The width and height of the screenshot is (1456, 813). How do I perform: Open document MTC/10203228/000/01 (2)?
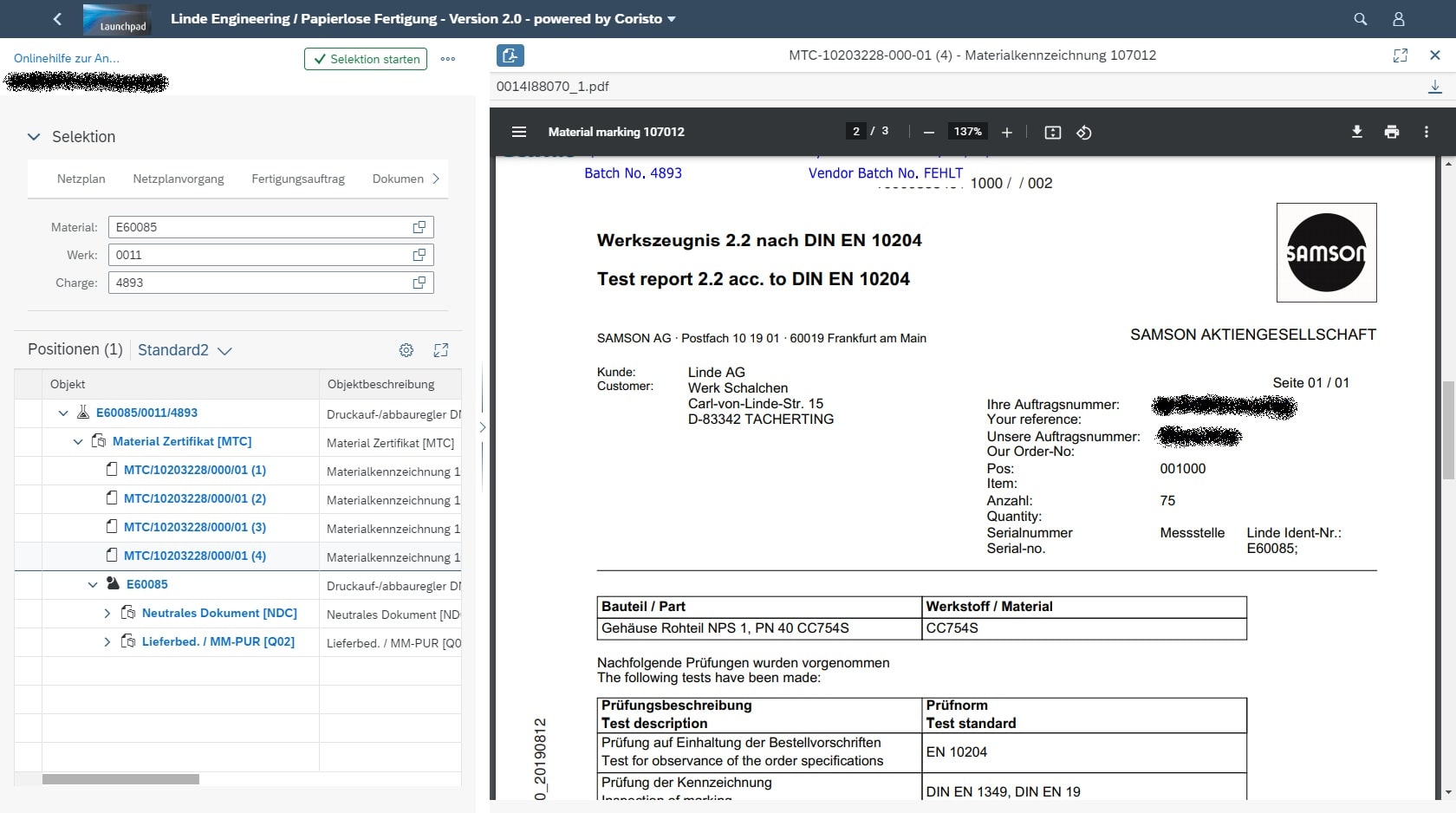[195, 498]
